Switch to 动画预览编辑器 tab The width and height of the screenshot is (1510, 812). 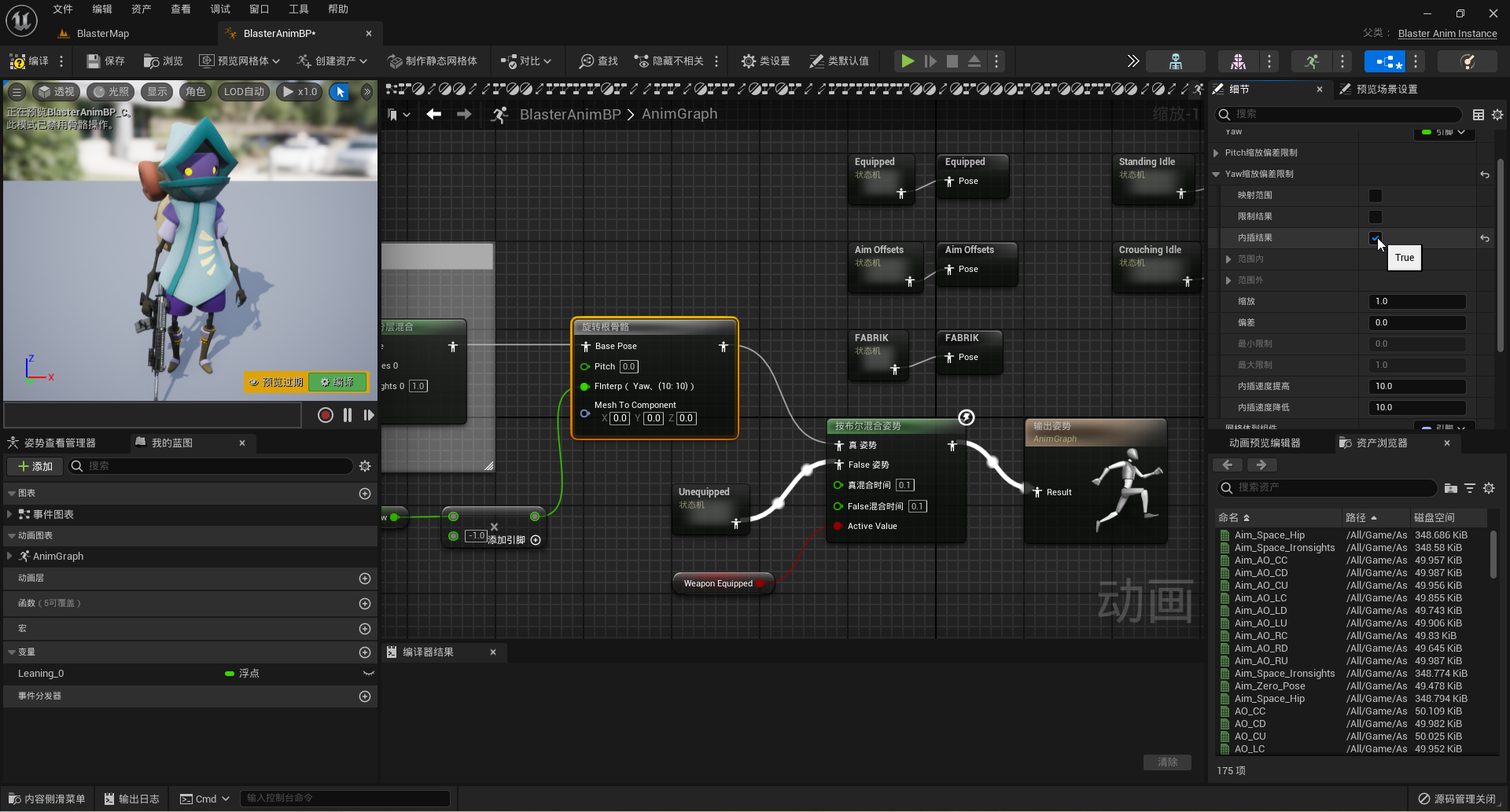[x=1265, y=443]
